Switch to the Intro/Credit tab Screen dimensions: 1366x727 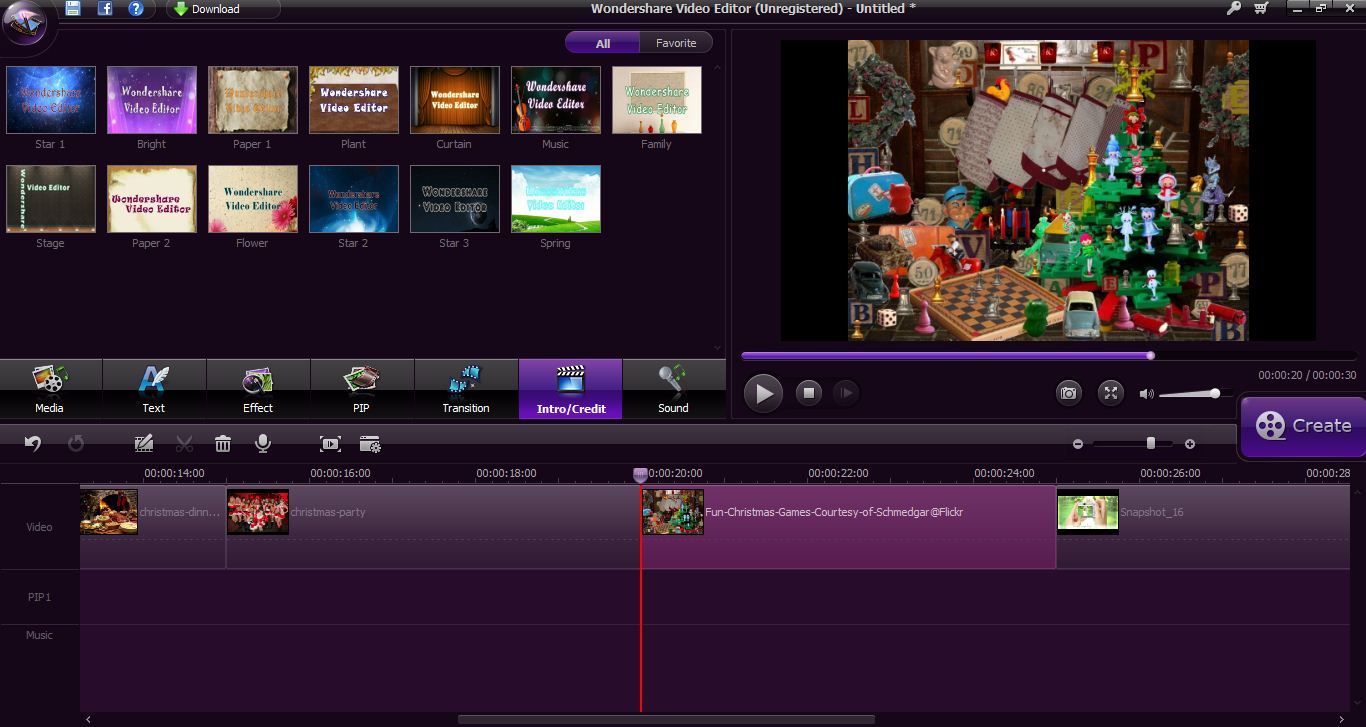point(570,389)
